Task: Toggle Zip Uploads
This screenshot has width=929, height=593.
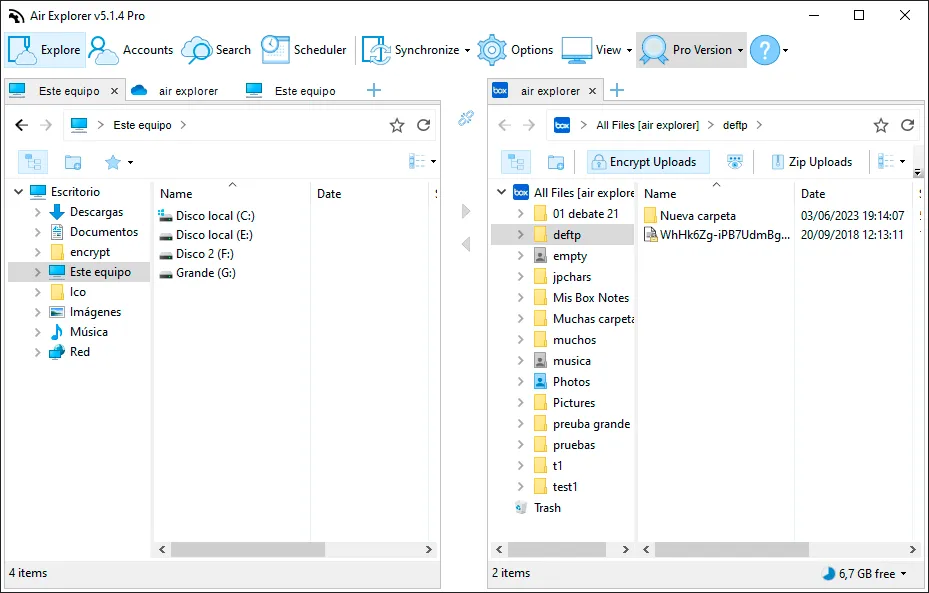Action: tap(812, 162)
